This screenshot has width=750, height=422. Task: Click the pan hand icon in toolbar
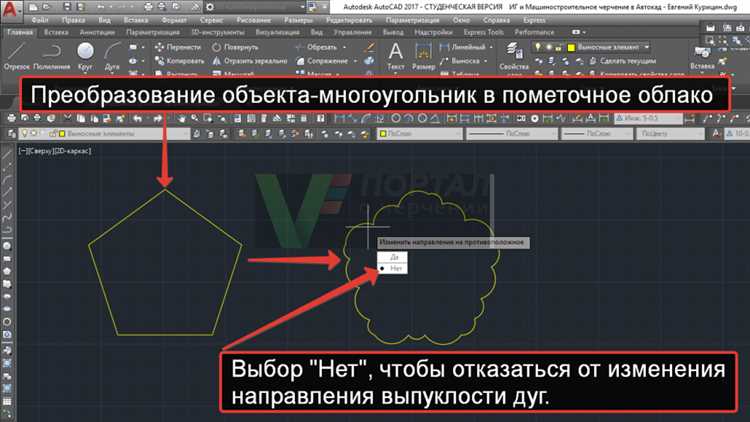(x=182, y=118)
